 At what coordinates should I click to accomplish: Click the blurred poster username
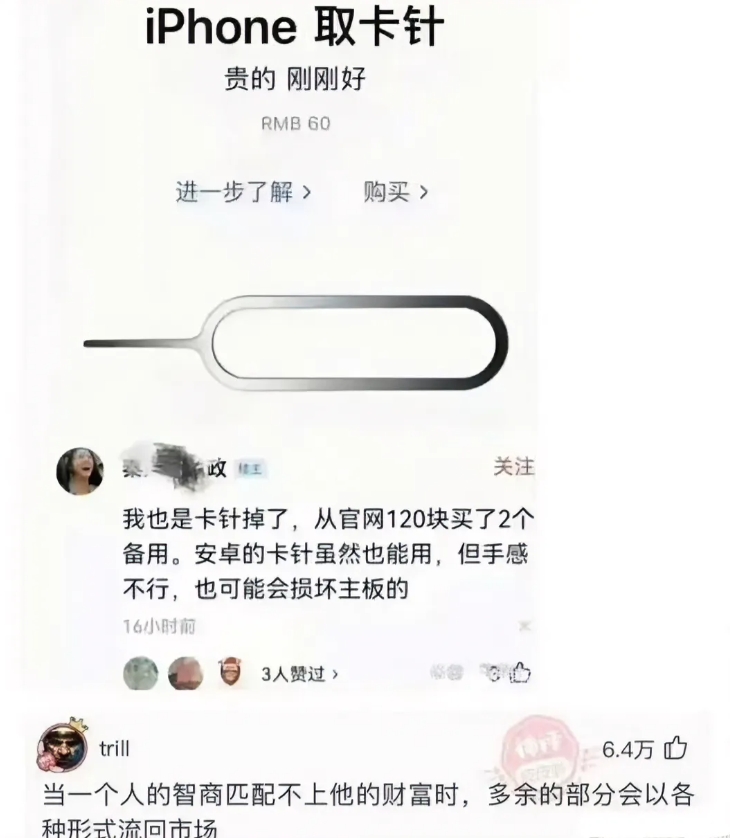click(175, 468)
